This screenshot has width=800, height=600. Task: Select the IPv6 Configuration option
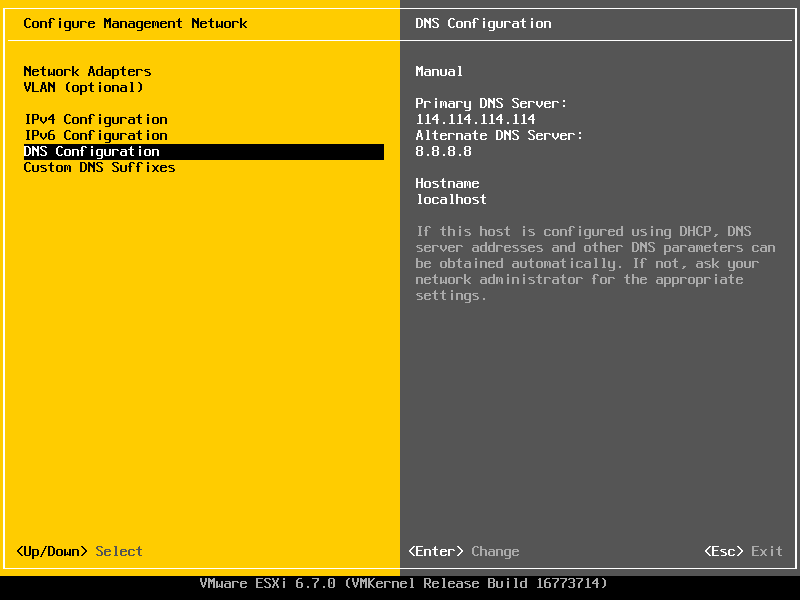pyautogui.click(x=95, y=135)
